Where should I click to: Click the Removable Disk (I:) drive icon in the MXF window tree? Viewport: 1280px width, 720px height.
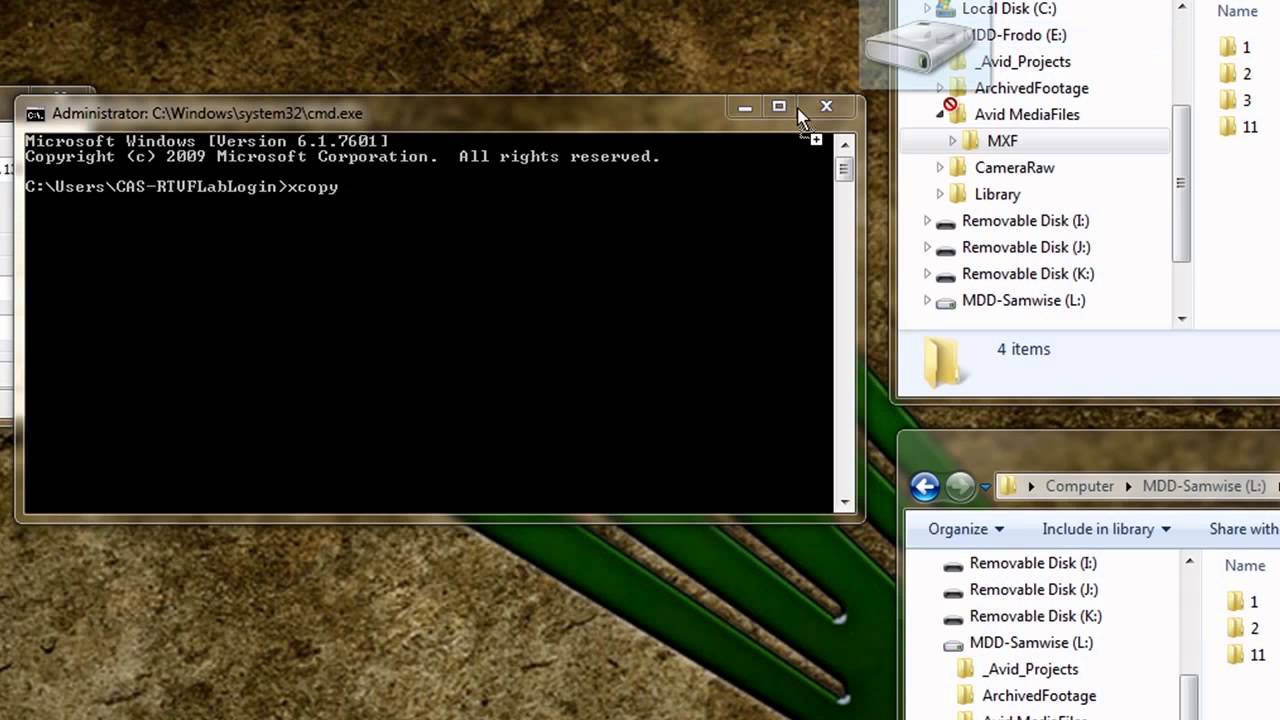[x=945, y=222]
